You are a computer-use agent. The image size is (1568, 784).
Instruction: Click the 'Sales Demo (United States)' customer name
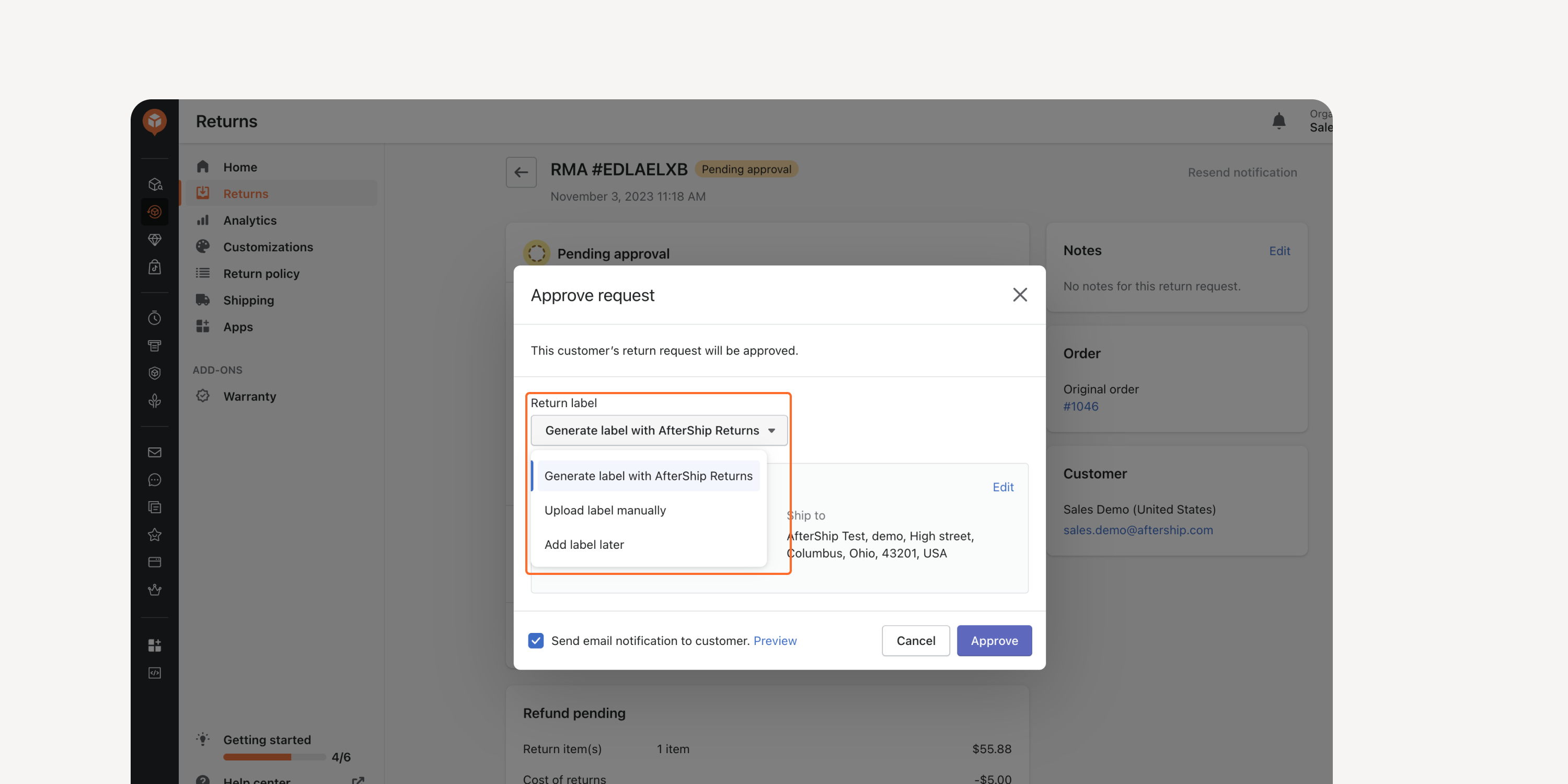pos(1139,509)
